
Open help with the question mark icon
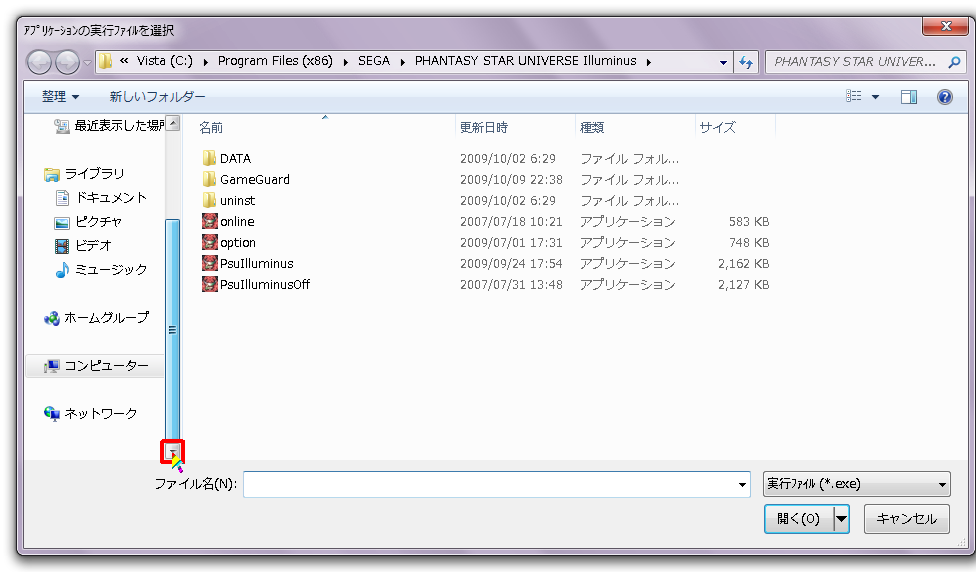944,96
